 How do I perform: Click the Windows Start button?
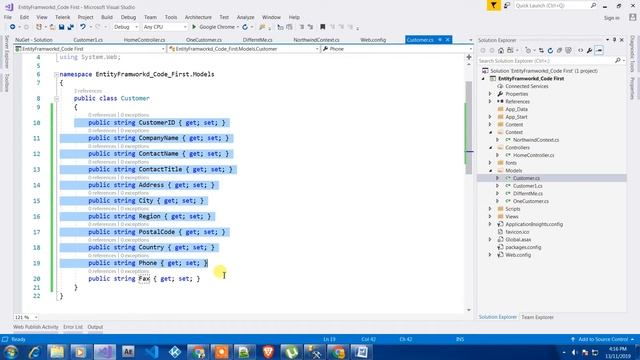click(11, 352)
